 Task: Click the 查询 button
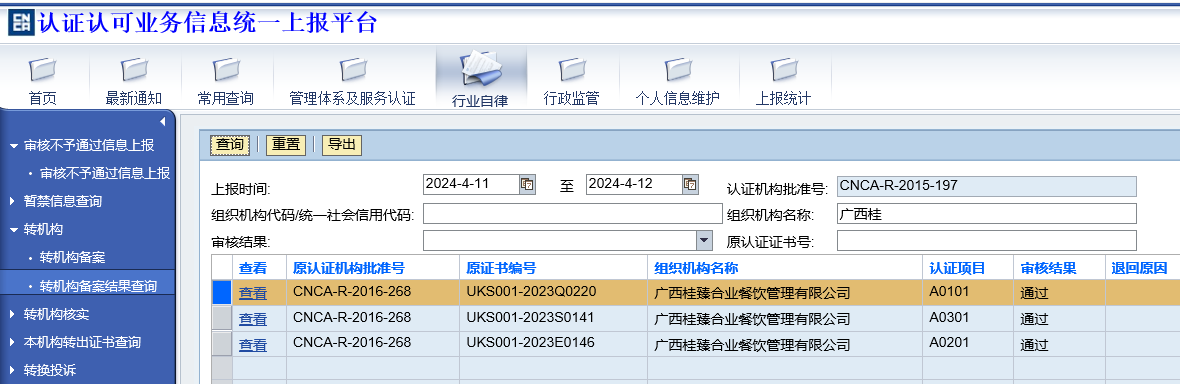(x=230, y=145)
